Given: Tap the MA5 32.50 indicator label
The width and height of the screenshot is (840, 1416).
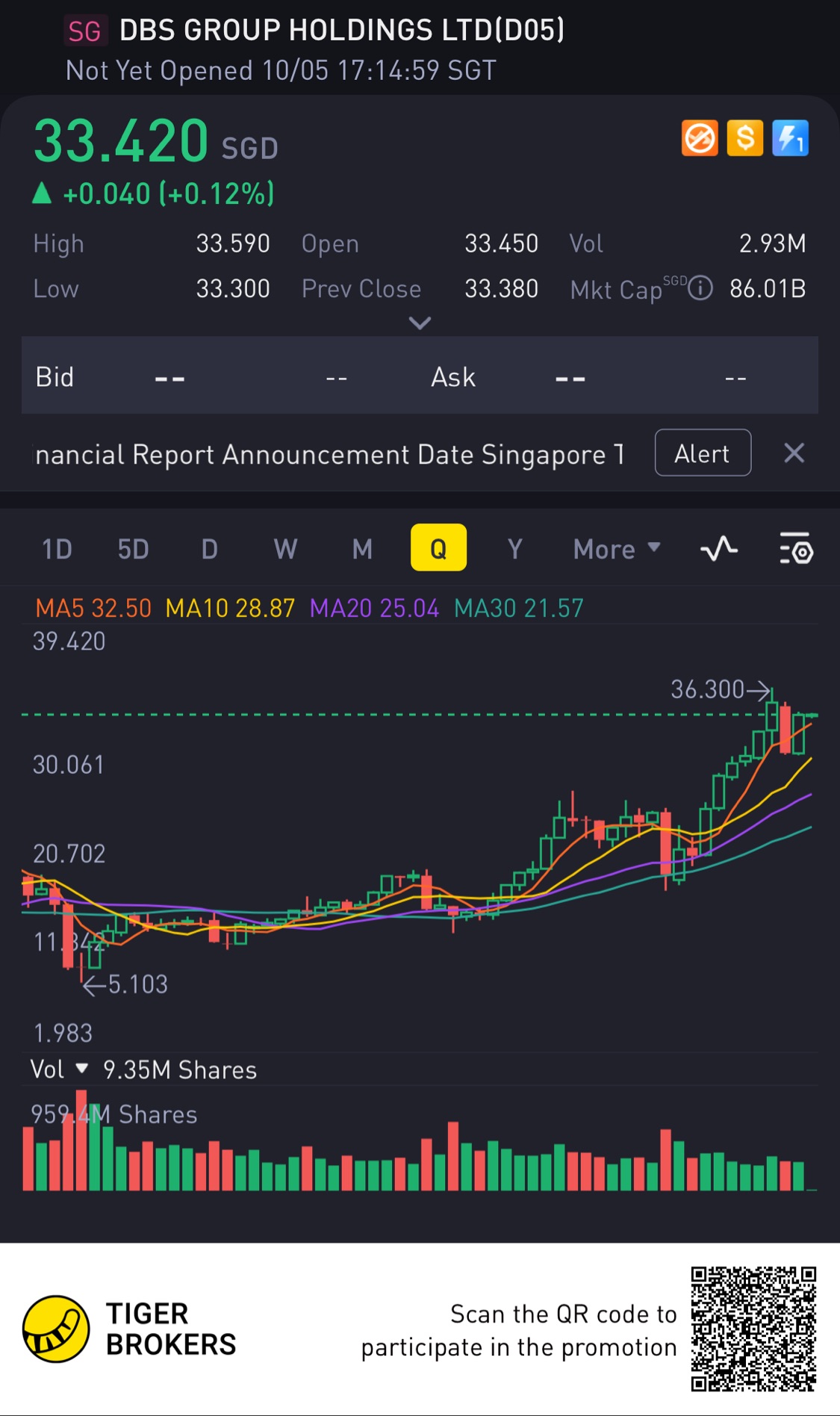Looking at the screenshot, I should [x=93, y=608].
